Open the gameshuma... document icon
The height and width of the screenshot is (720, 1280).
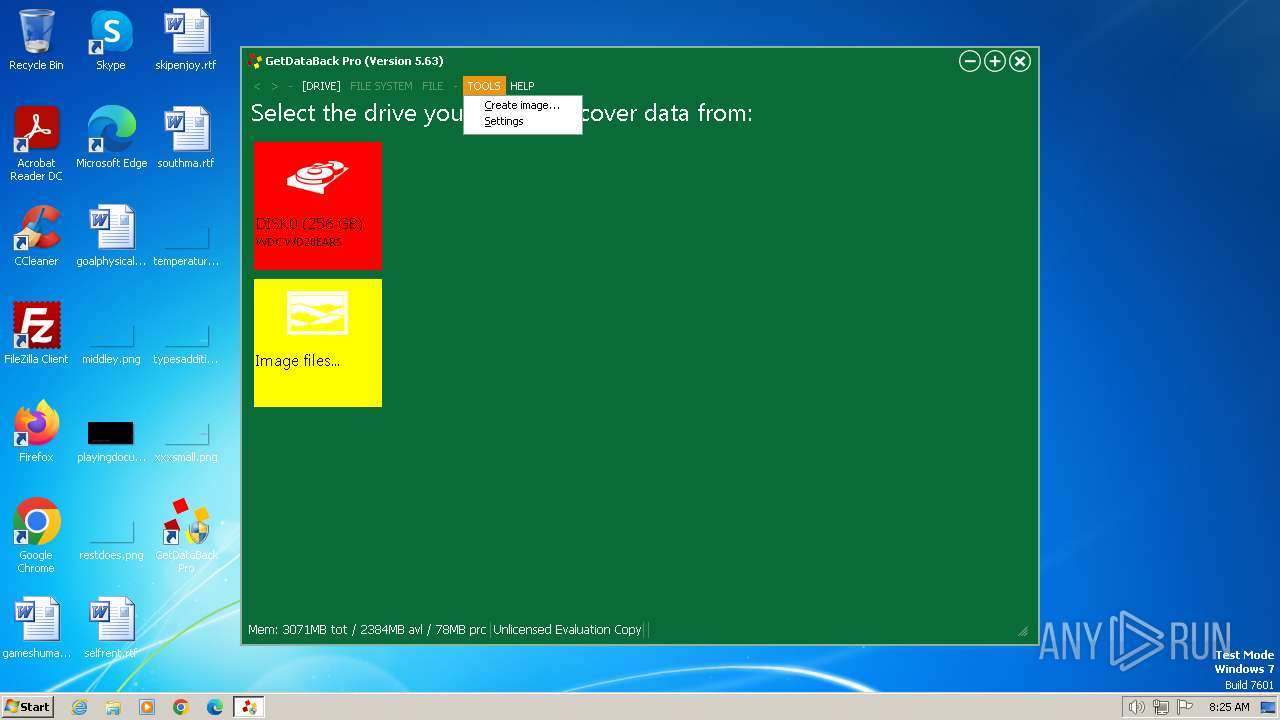pos(36,628)
